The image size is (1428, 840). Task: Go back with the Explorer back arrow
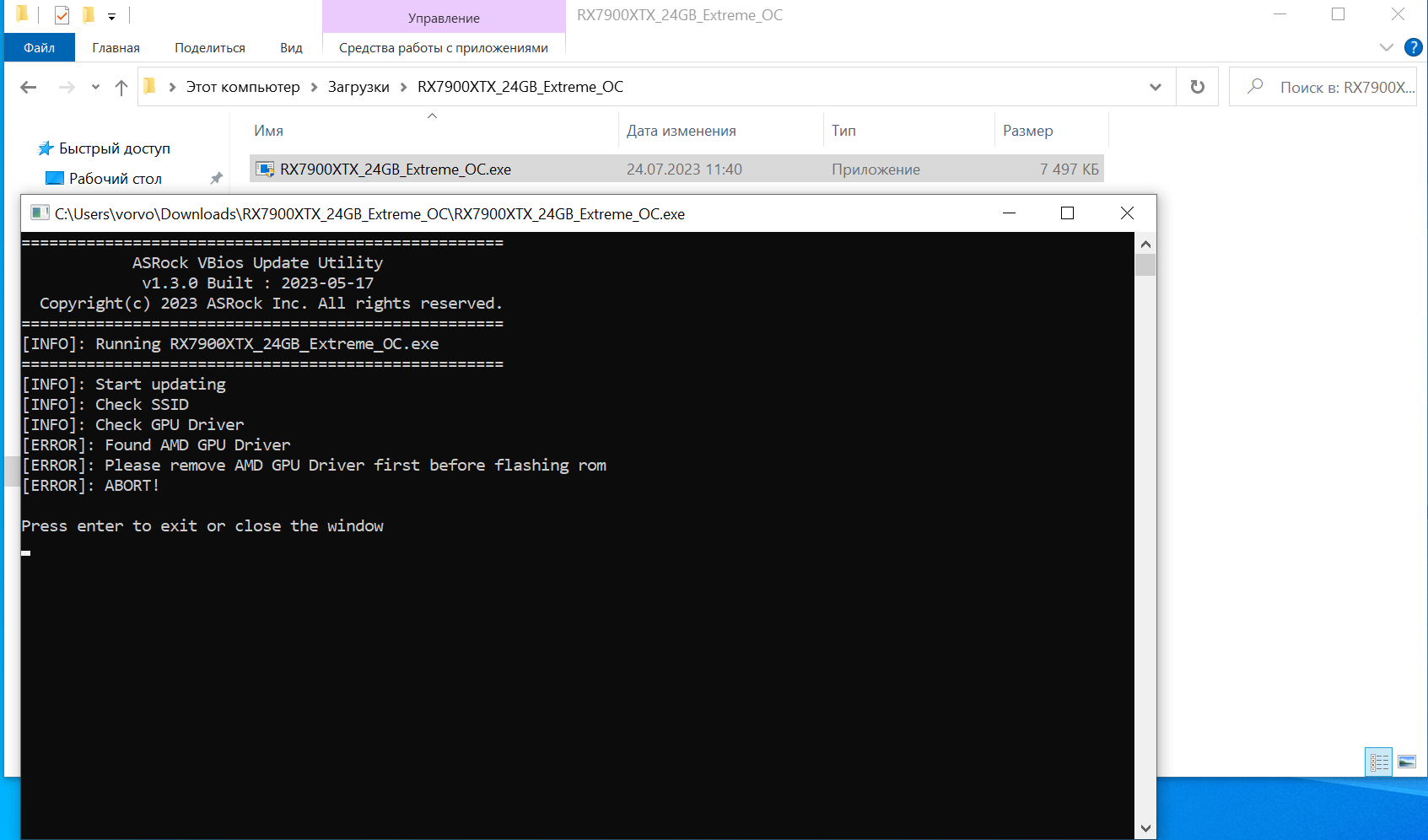[x=29, y=87]
